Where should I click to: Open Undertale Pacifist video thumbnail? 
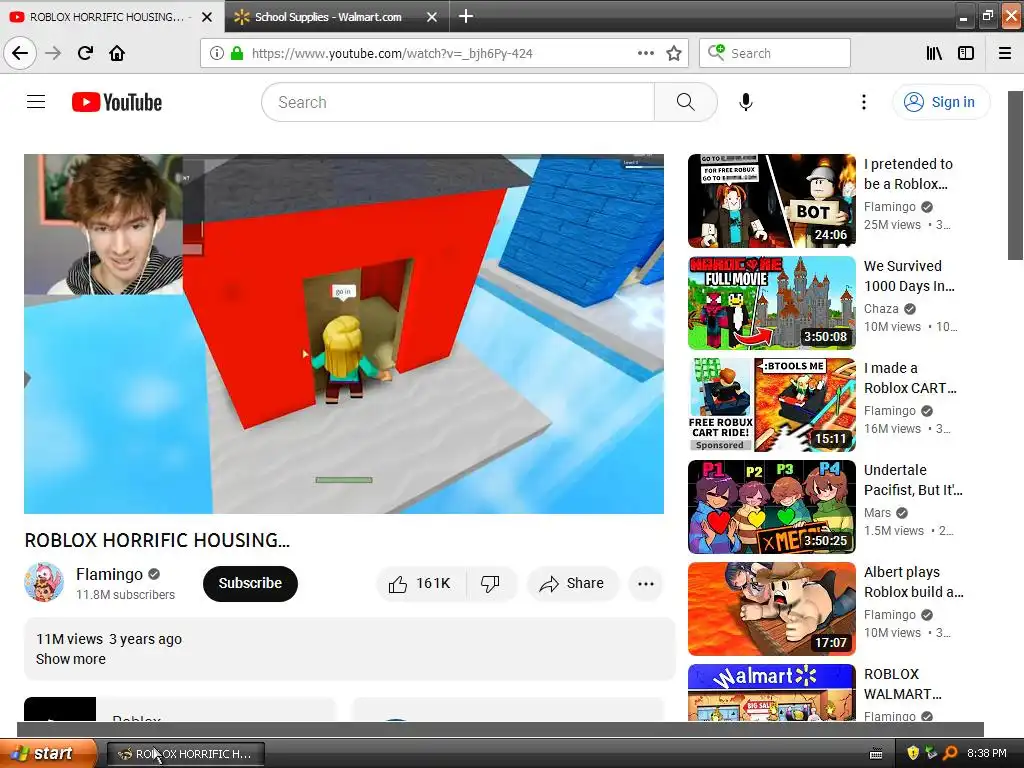click(x=771, y=507)
